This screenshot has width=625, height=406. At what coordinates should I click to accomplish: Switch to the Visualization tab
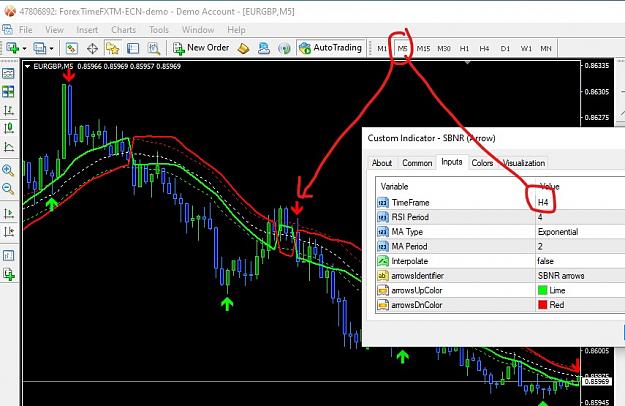click(524, 163)
